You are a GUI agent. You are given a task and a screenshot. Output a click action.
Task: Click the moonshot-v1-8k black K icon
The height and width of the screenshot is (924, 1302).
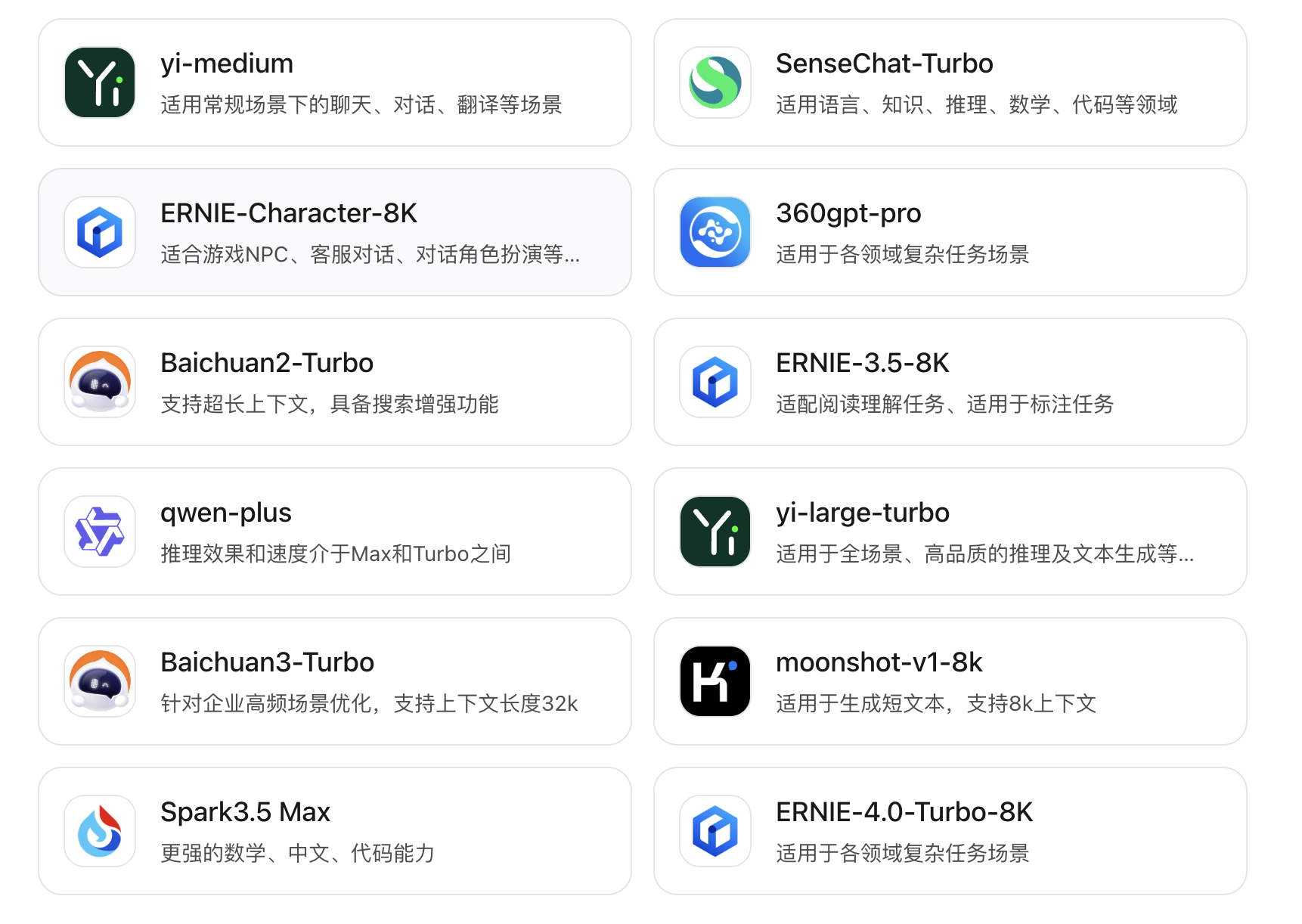[x=715, y=681]
